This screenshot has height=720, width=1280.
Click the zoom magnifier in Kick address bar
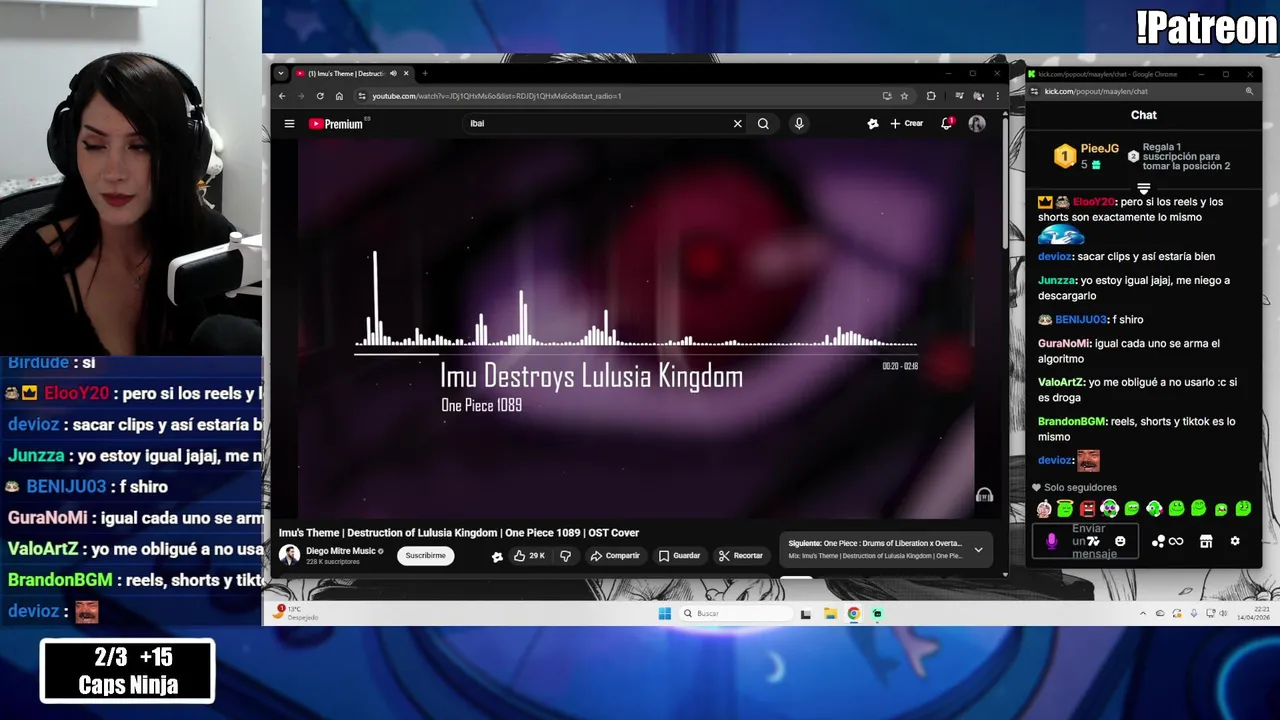[1249, 91]
